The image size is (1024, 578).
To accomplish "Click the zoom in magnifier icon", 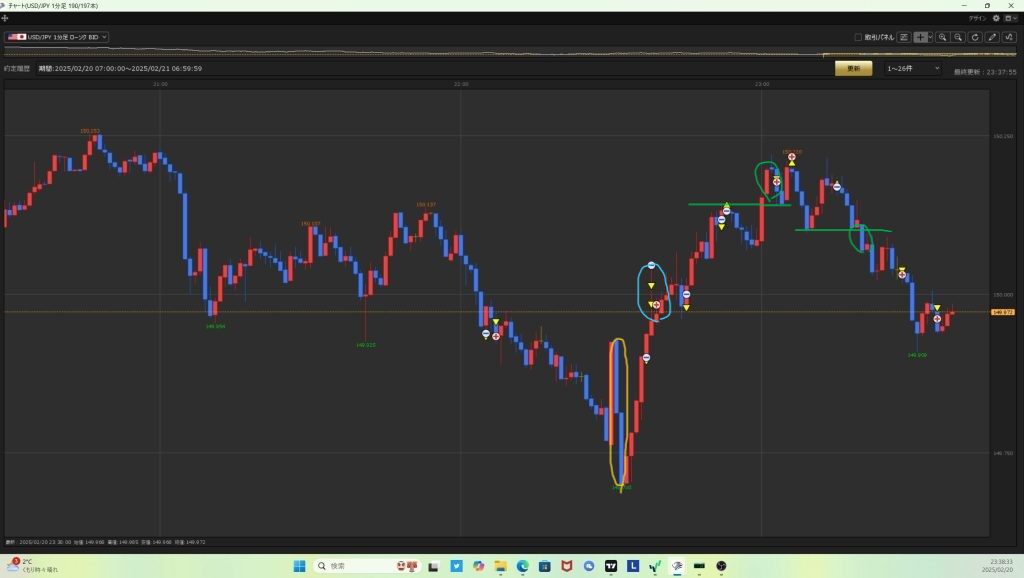I will coord(942,37).
